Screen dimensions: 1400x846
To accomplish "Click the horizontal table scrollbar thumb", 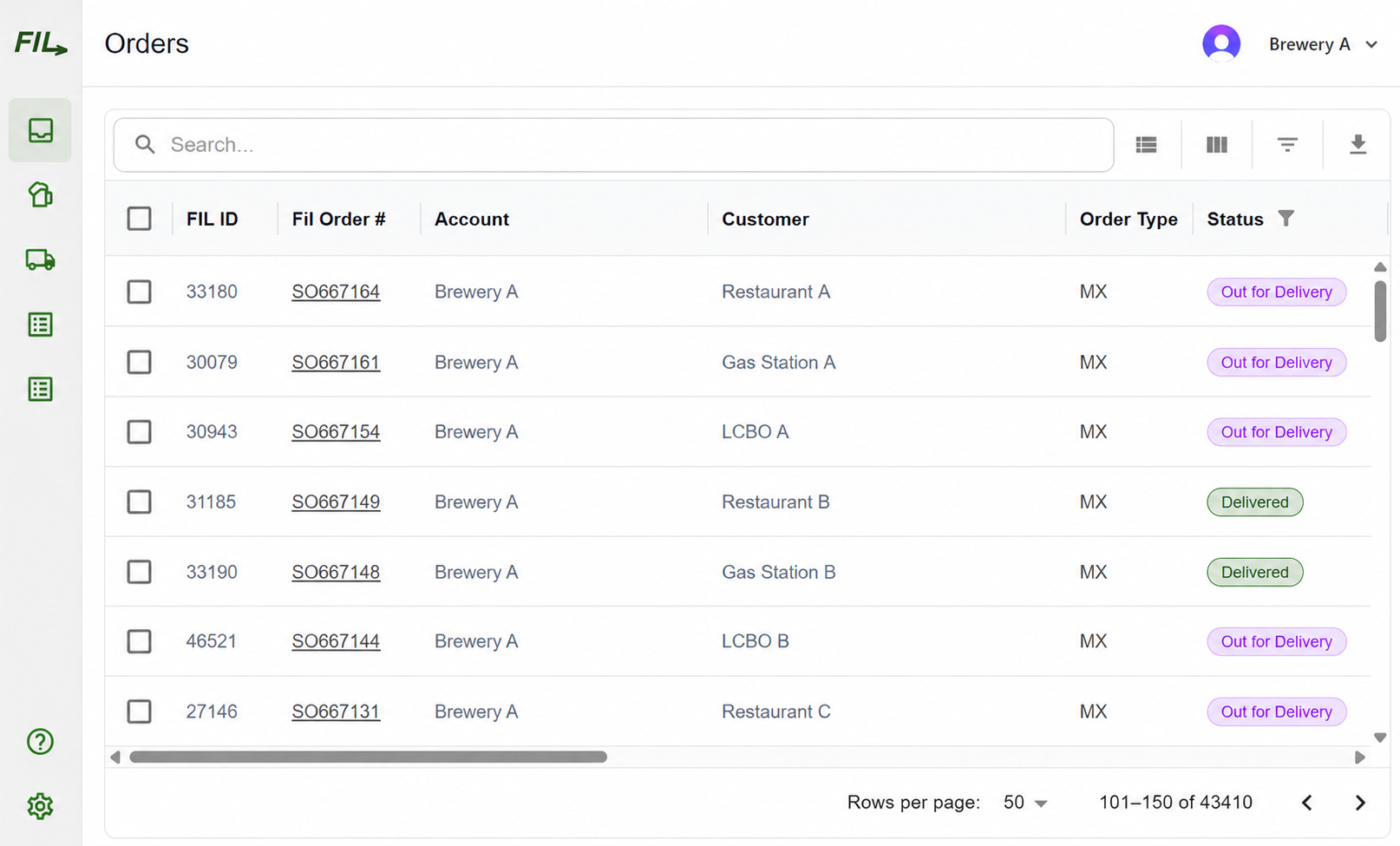I will tap(368, 757).
